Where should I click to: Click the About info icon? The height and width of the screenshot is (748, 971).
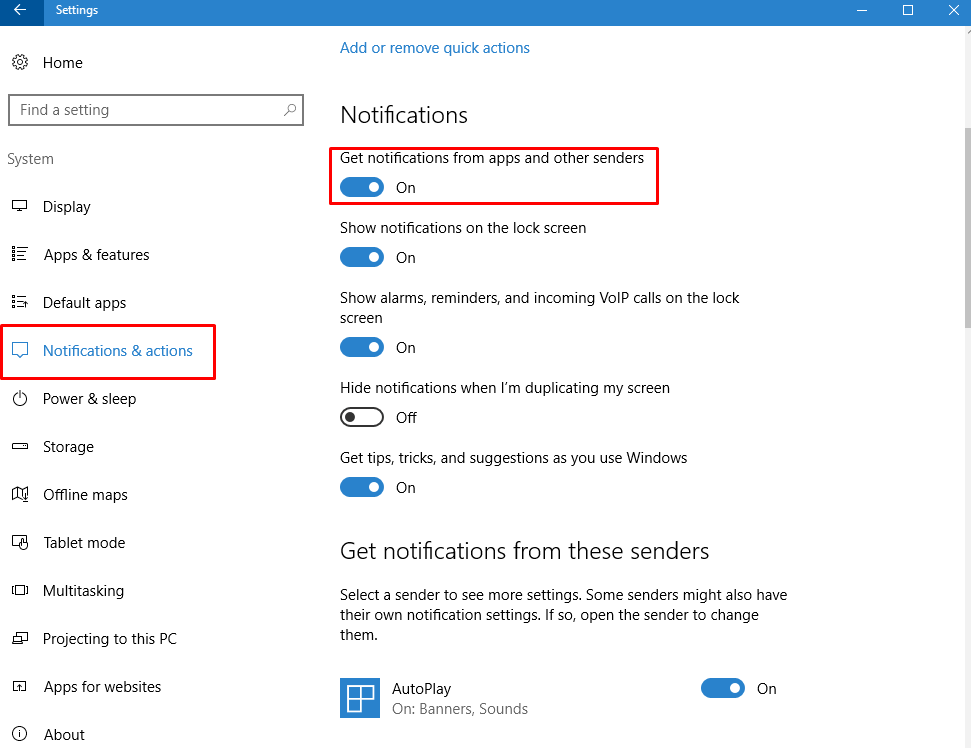[20, 734]
